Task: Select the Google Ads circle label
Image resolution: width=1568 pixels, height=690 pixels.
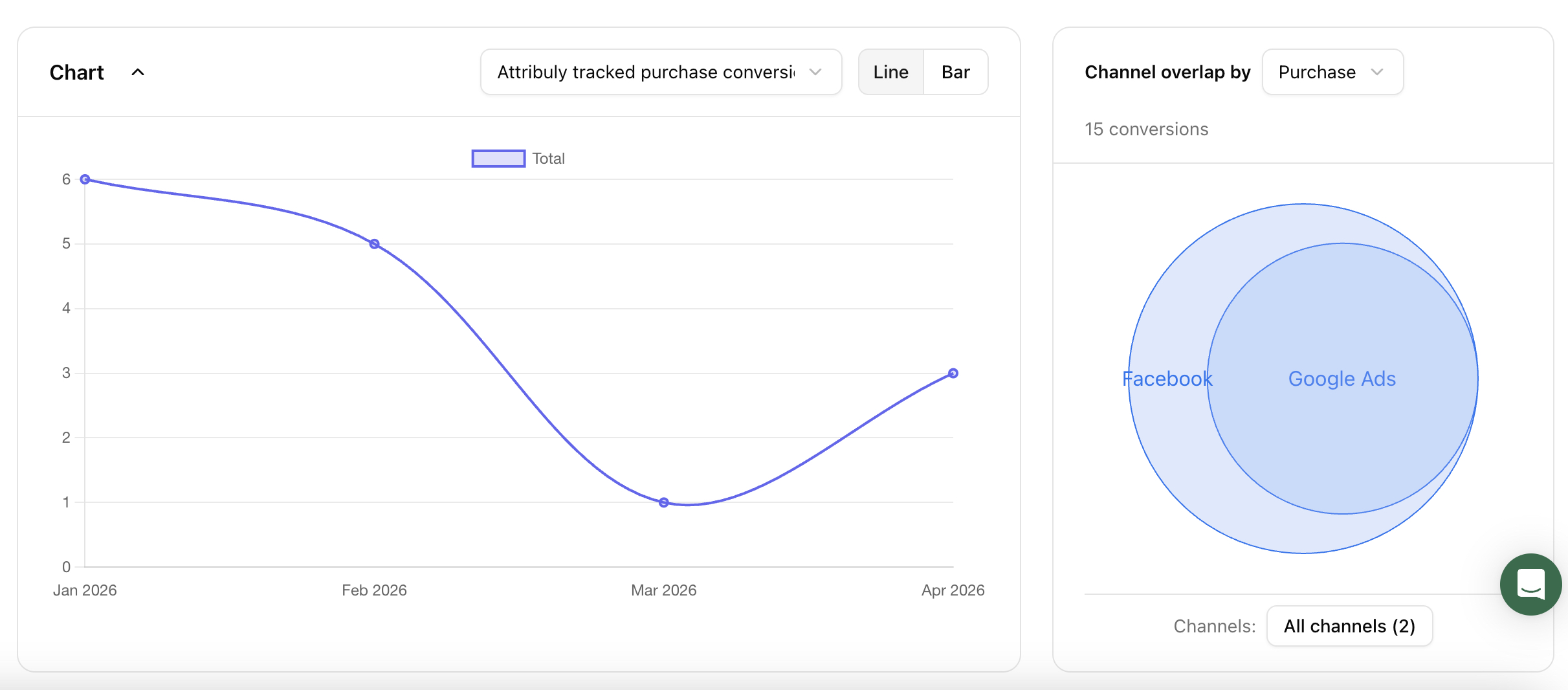Action: pos(1342,379)
